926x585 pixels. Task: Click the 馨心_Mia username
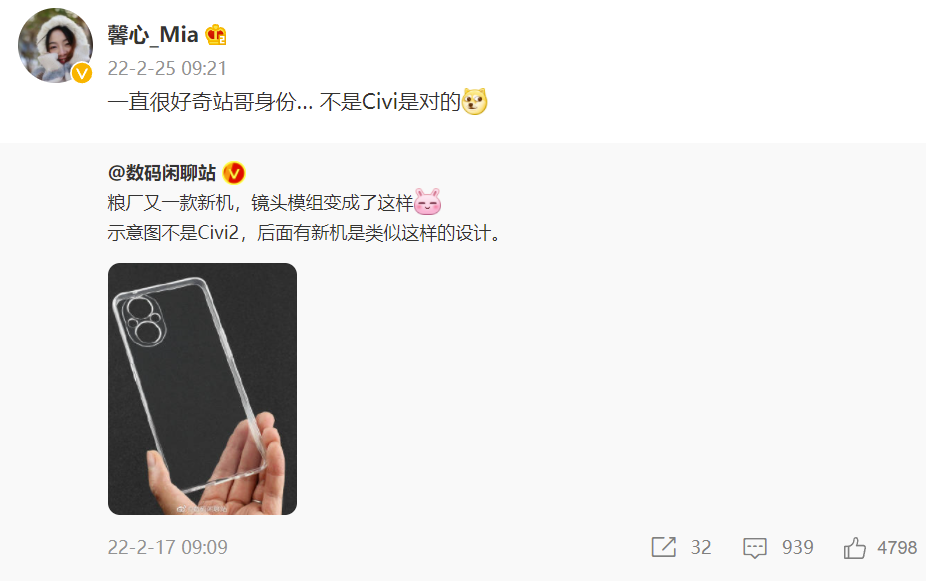pyautogui.click(x=153, y=35)
